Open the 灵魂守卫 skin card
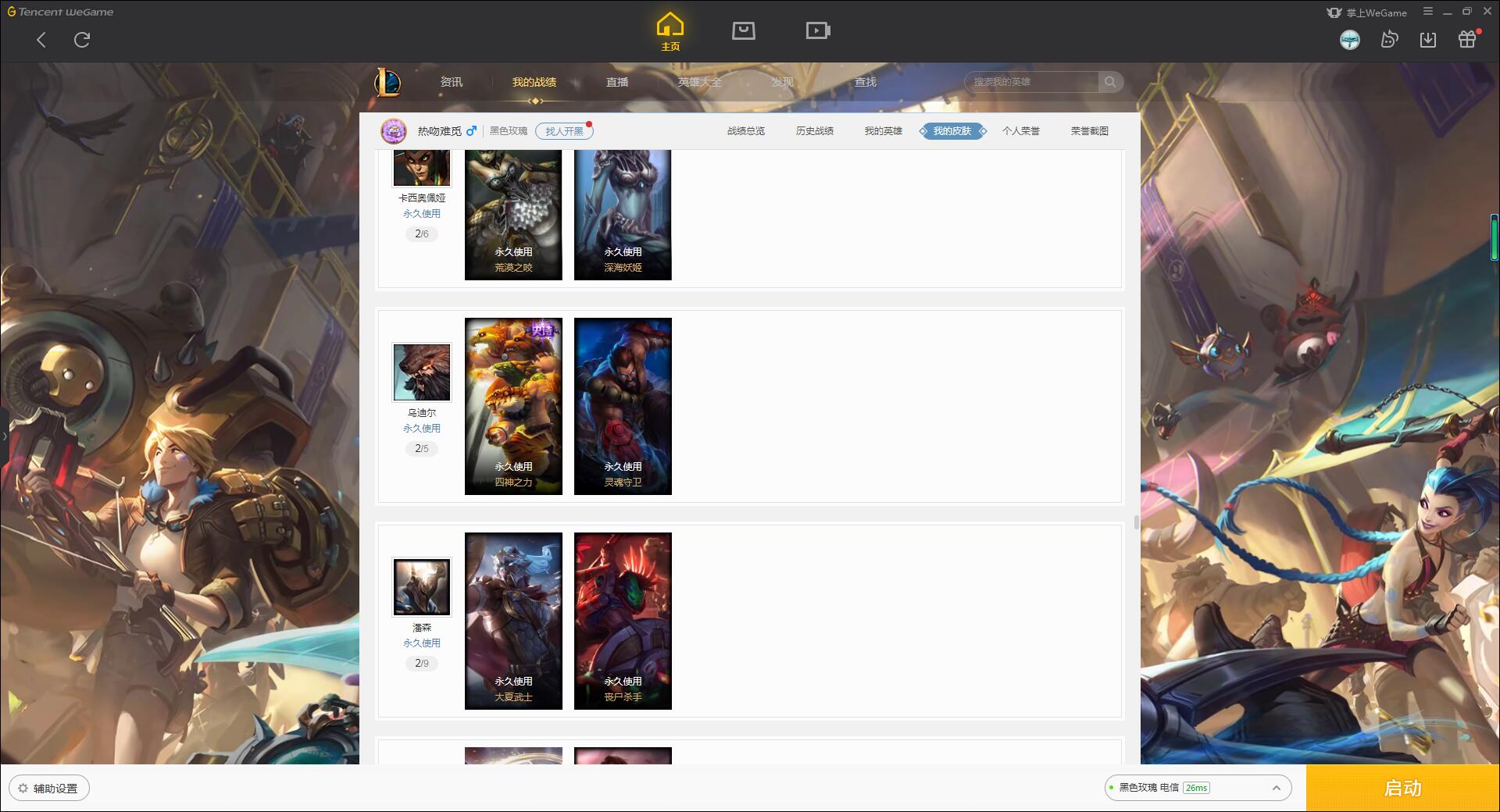The width and height of the screenshot is (1500, 812). click(623, 406)
